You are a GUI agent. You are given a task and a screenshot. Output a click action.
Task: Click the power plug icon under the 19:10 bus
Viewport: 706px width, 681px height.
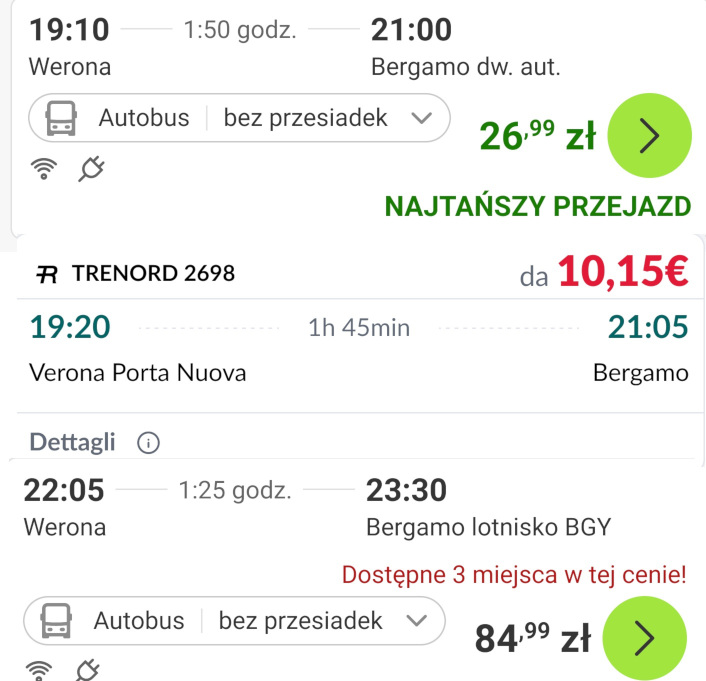pos(91,169)
